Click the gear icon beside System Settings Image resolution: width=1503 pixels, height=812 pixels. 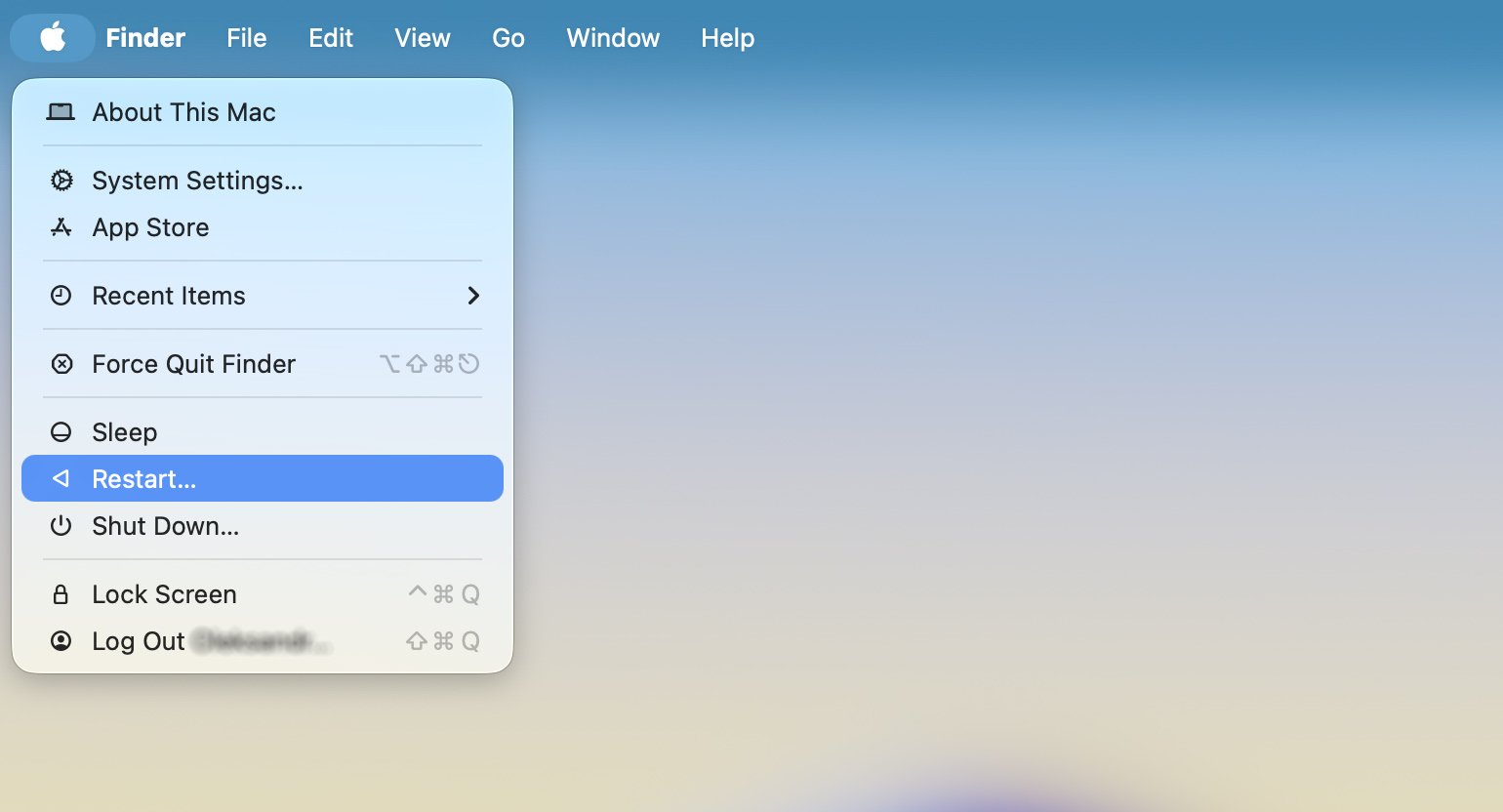(61, 181)
